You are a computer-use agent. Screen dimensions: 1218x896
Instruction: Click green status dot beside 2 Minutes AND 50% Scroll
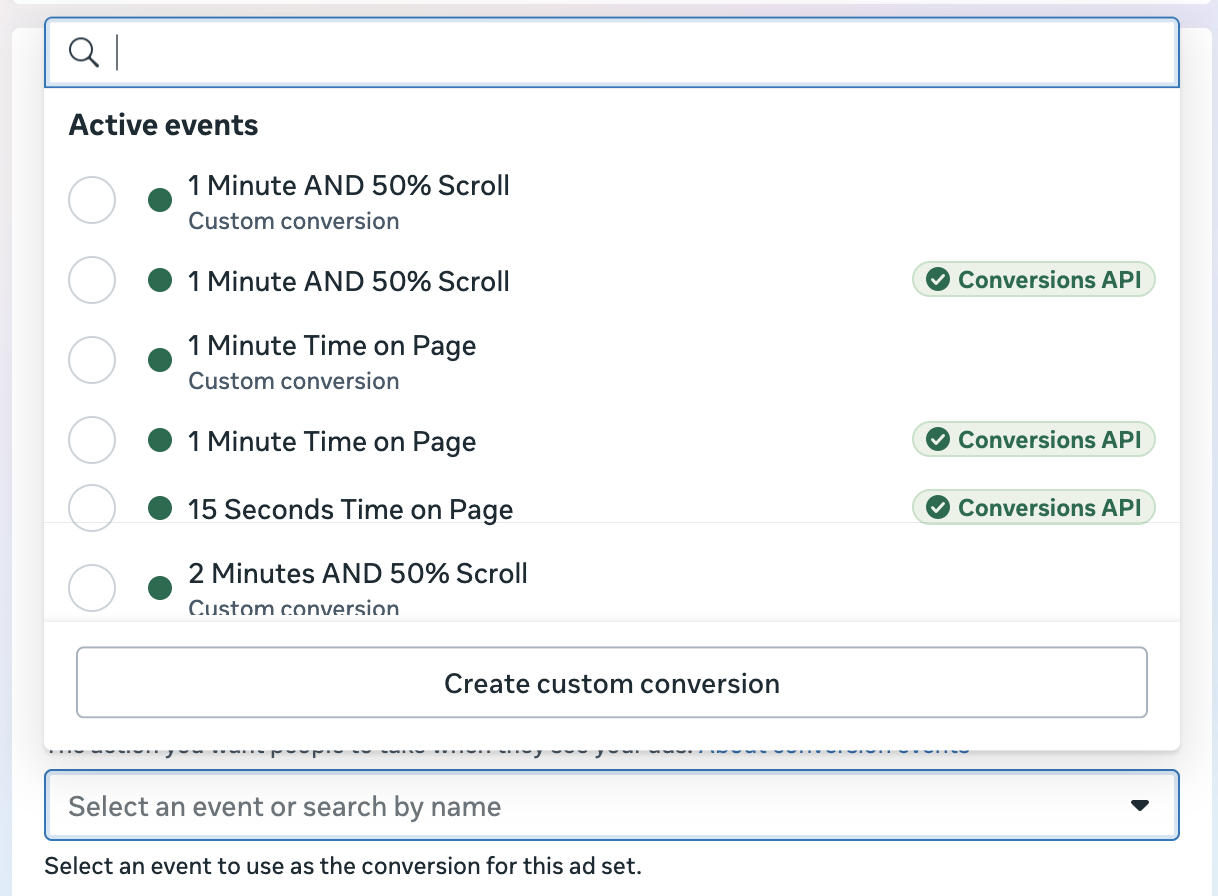tap(160, 587)
